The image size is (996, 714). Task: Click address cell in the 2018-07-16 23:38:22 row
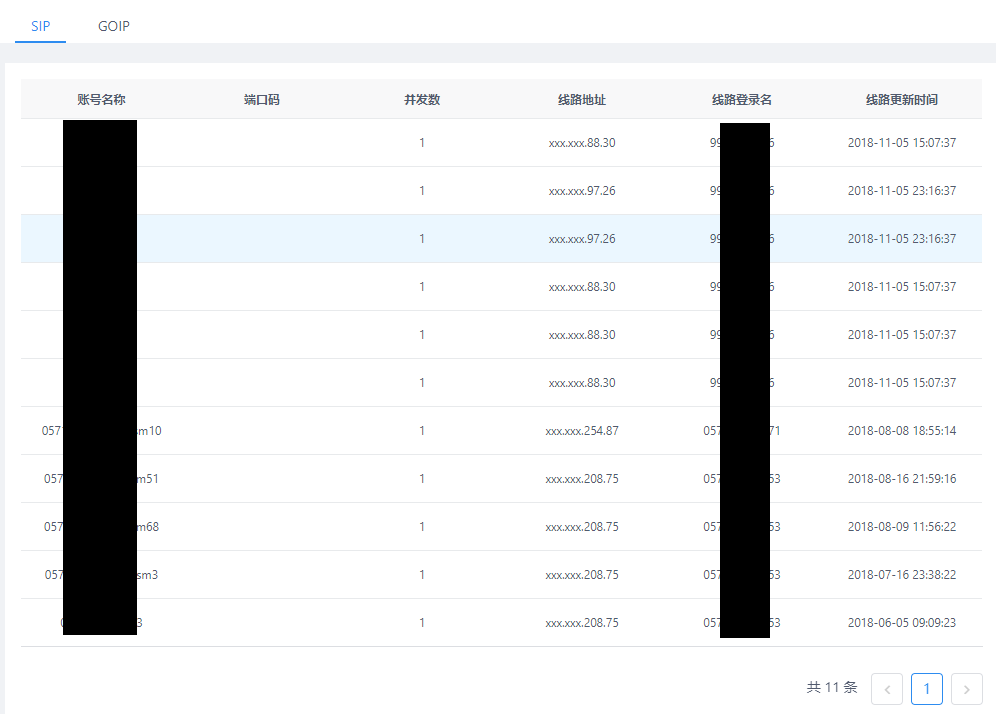click(582, 574)
